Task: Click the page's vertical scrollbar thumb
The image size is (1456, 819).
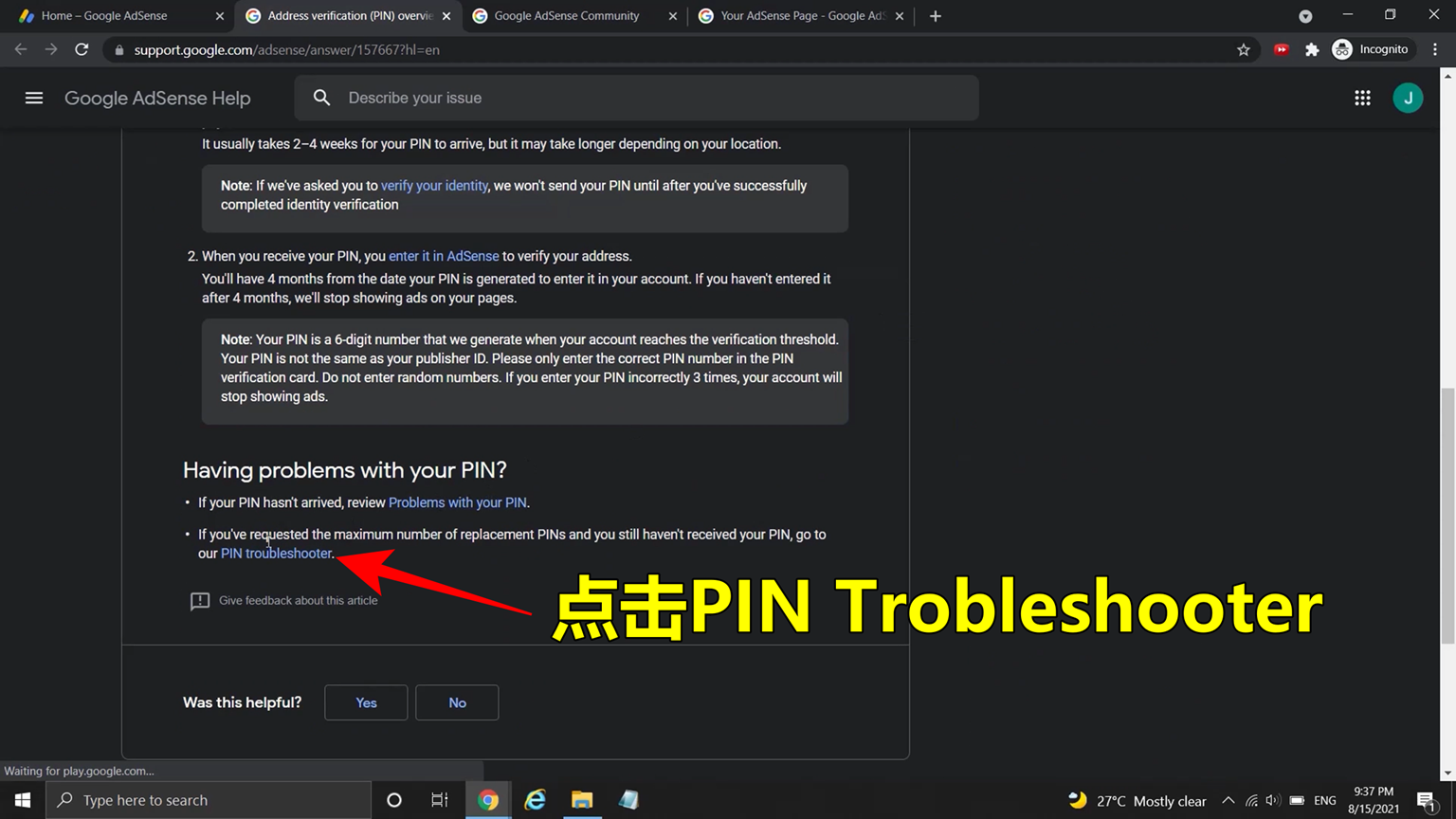Action: coord(1447,516)
